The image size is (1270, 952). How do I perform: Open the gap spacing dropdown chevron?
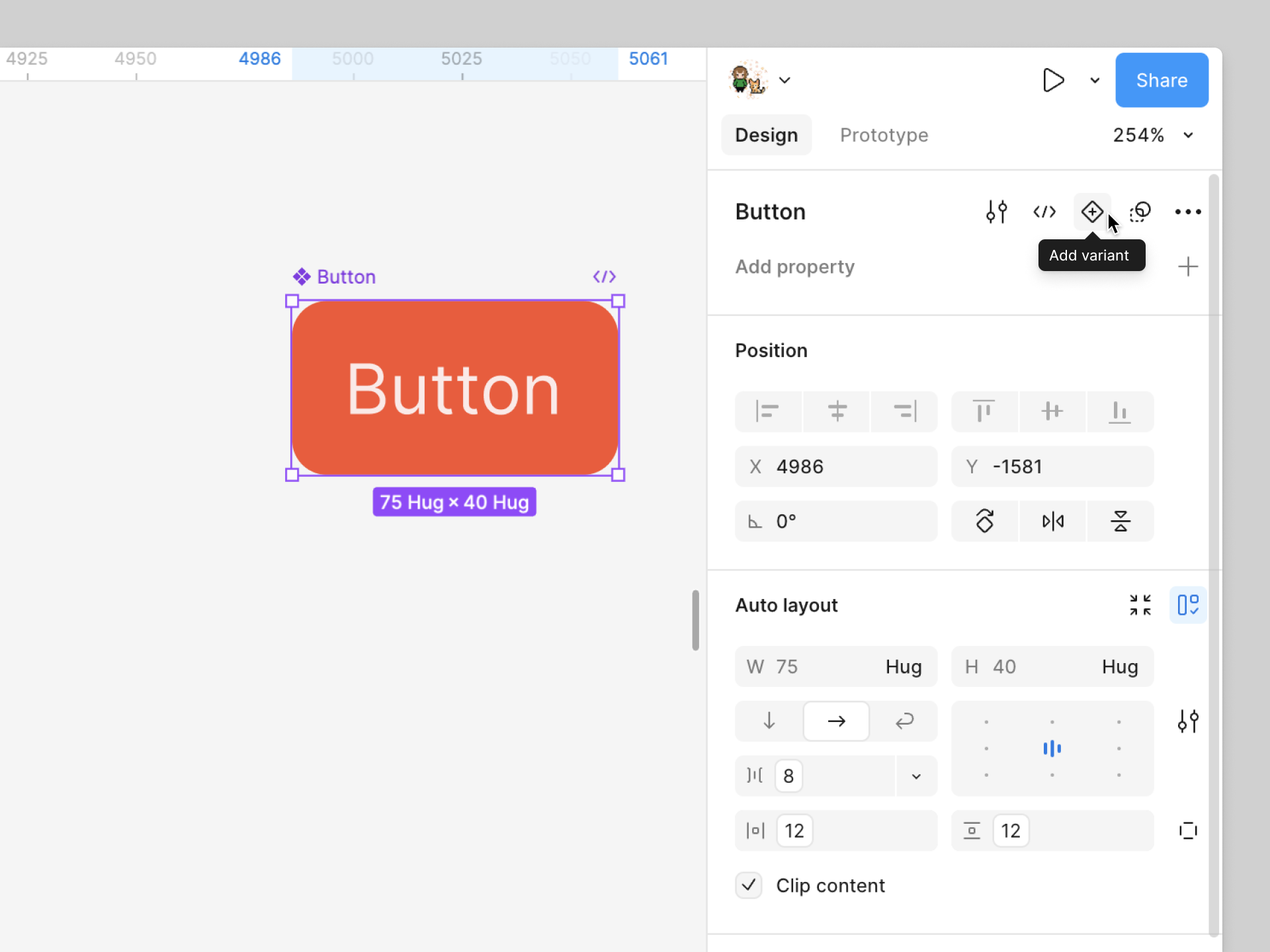tap(916, 776)
